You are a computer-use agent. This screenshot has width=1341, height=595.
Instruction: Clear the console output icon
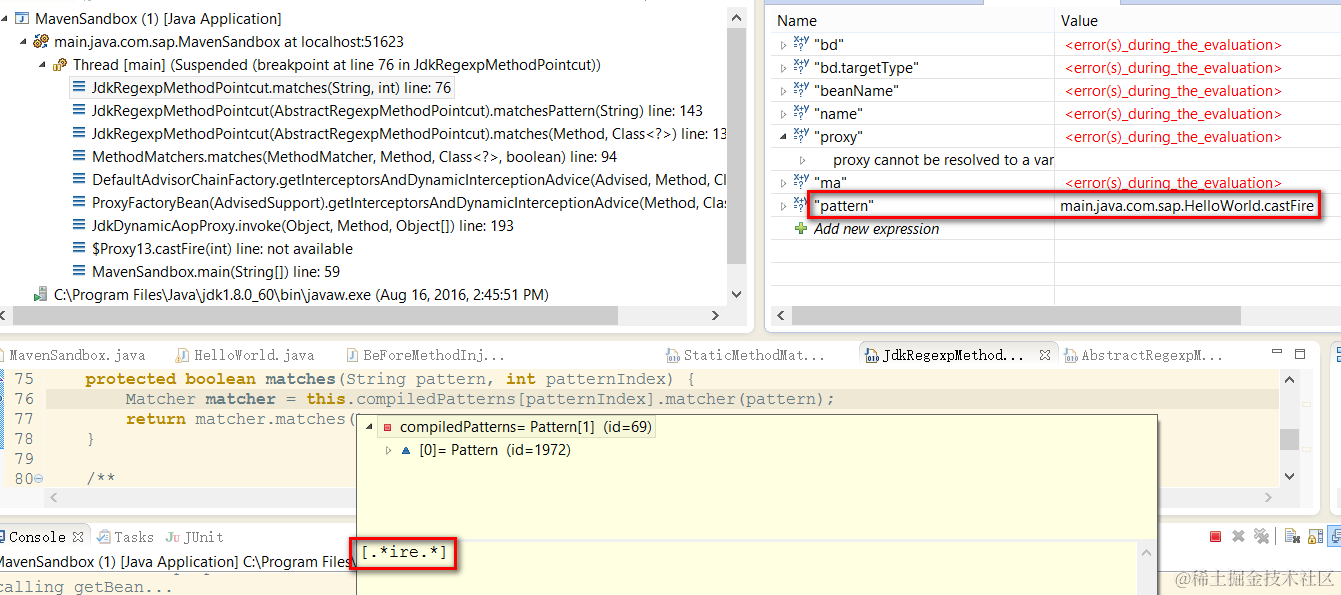[x=1292, y=537]
